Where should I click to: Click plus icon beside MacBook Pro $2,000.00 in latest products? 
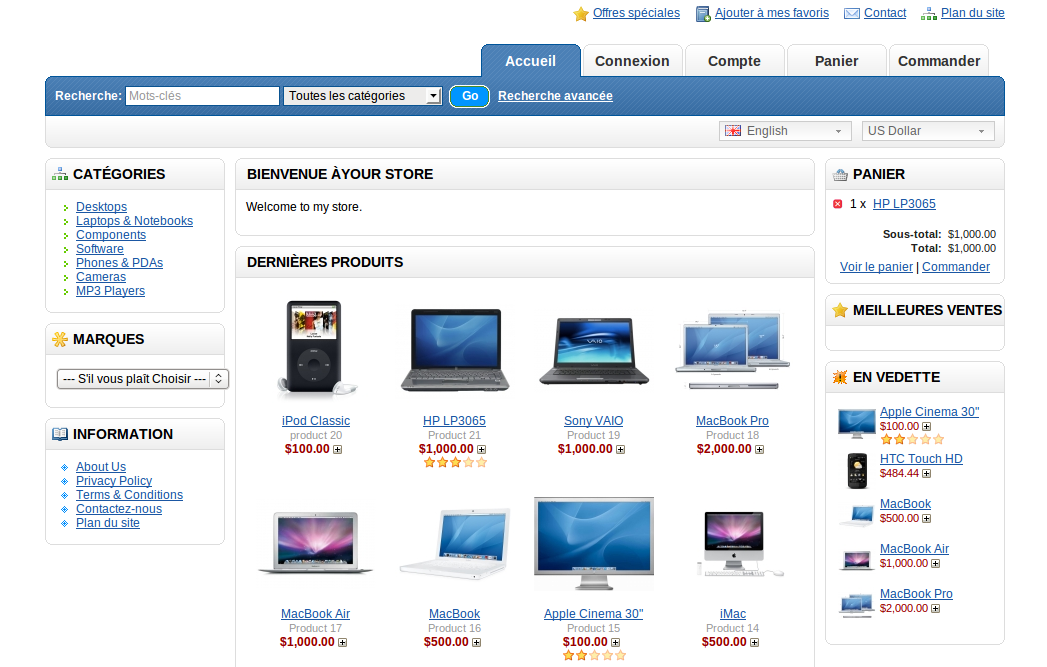759,449
